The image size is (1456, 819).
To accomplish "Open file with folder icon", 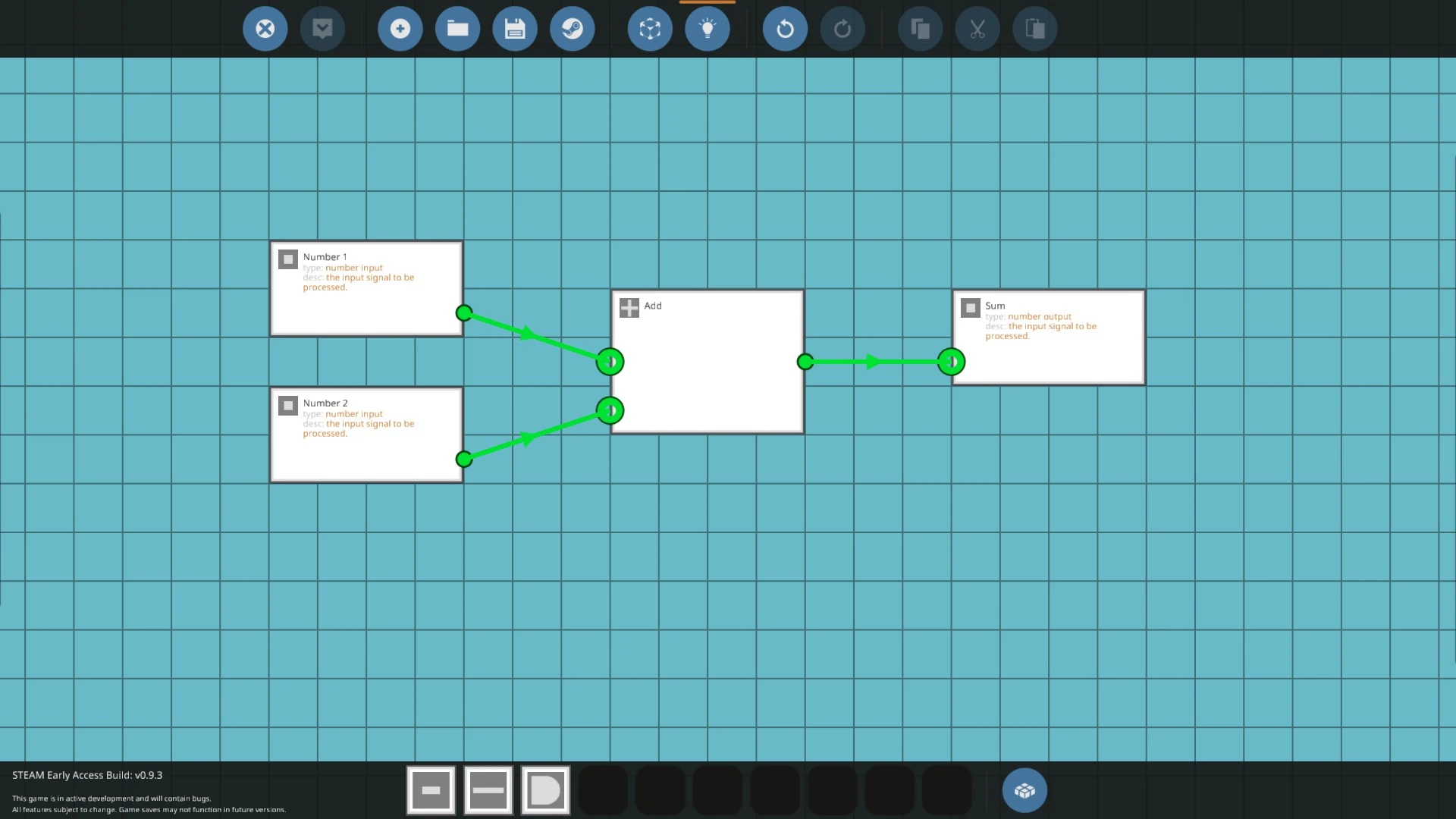I will click(x=457, y=29).
